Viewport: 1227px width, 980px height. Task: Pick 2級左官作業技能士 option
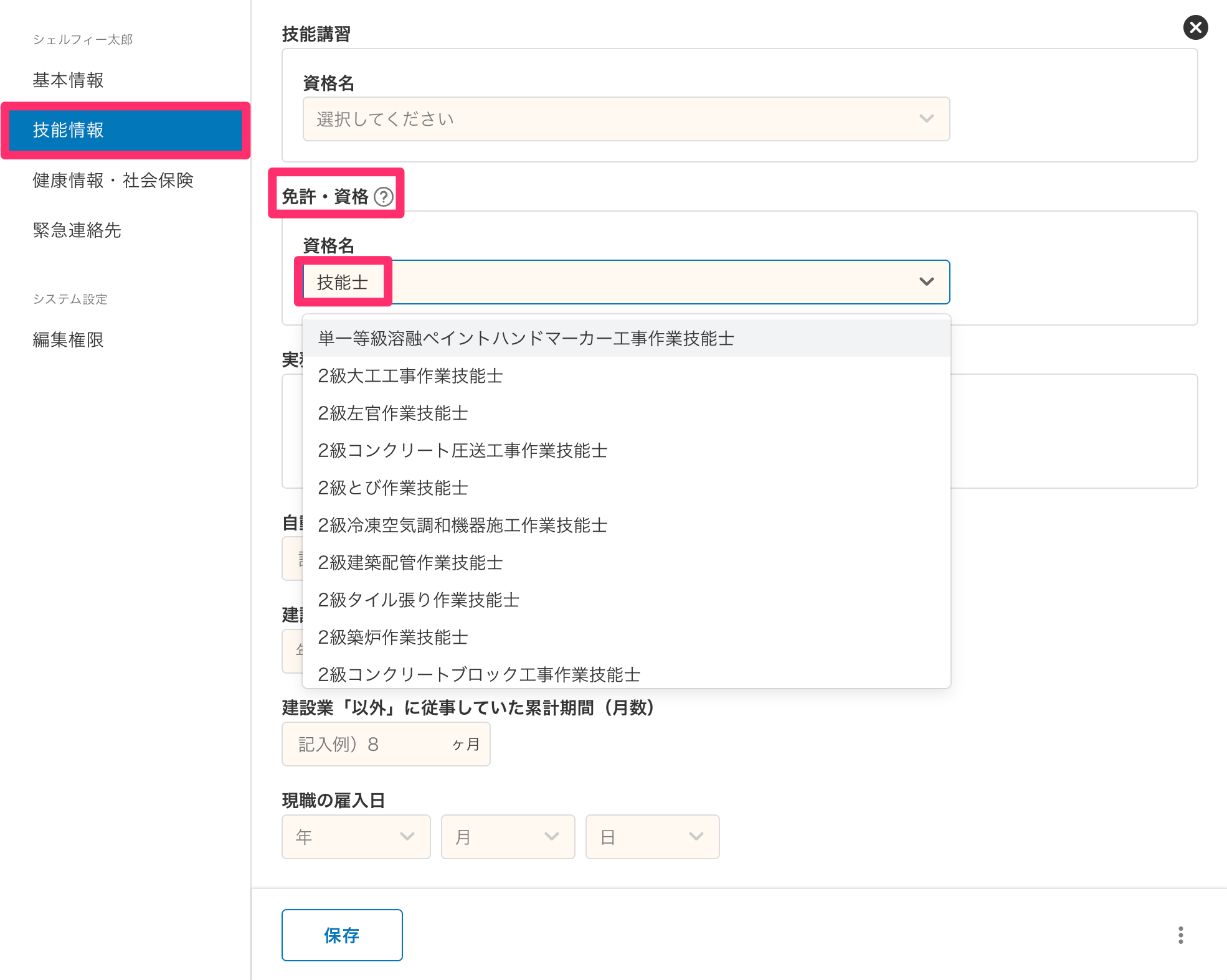[x=392, y=413]
